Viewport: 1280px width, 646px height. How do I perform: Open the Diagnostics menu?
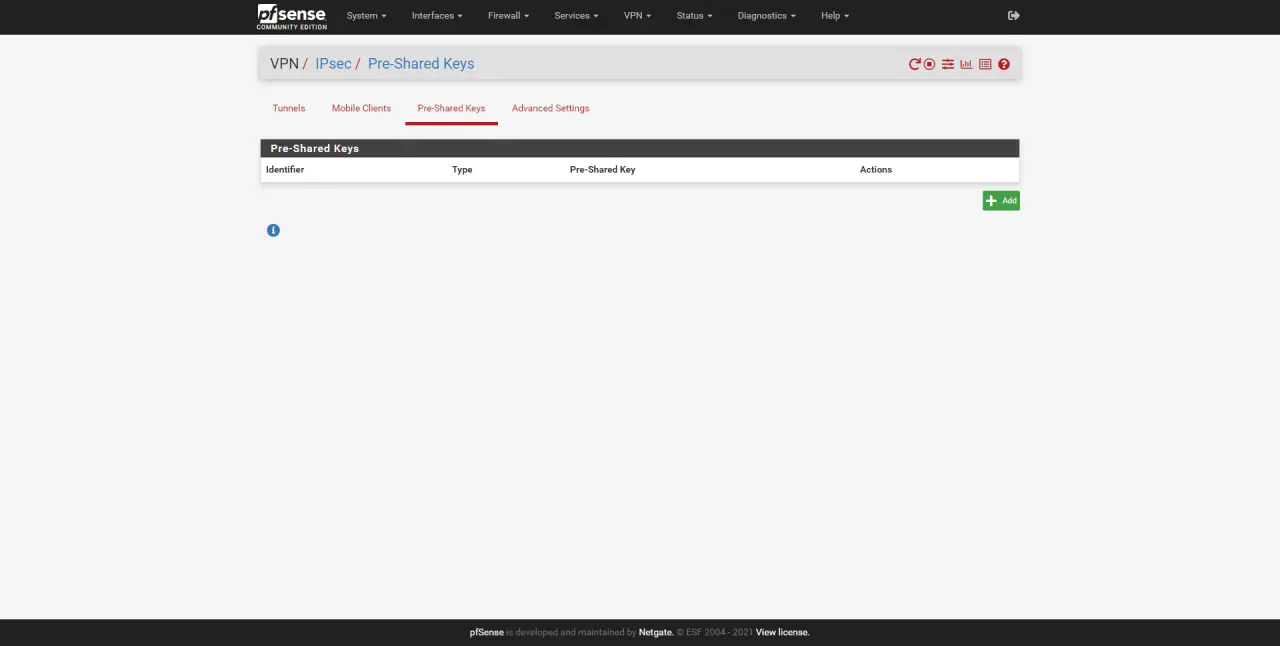pos(766,16)
